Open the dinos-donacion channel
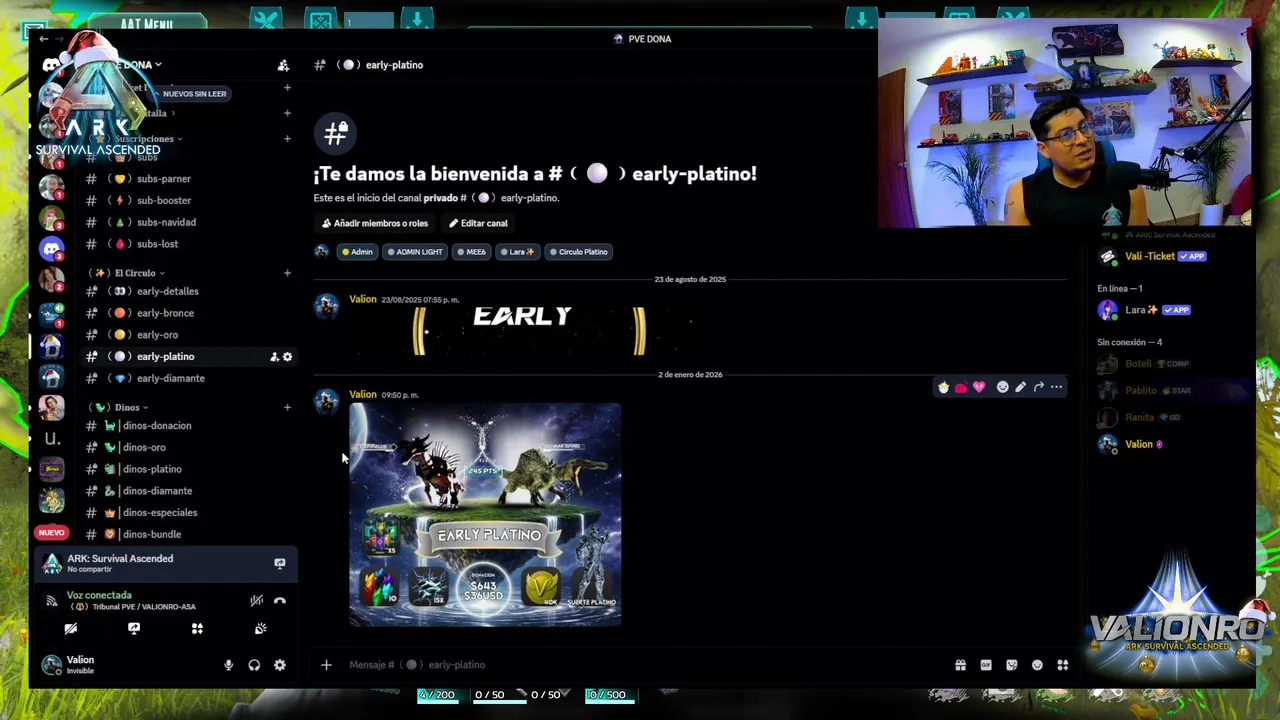The image size is (1280, 720). 188,426
